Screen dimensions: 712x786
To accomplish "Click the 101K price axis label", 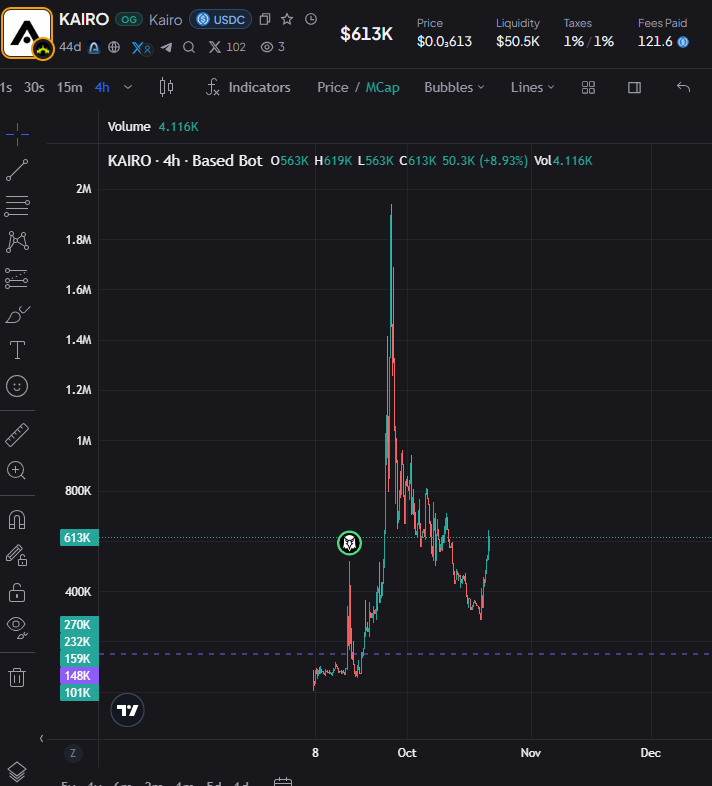I will click(79, 693).
